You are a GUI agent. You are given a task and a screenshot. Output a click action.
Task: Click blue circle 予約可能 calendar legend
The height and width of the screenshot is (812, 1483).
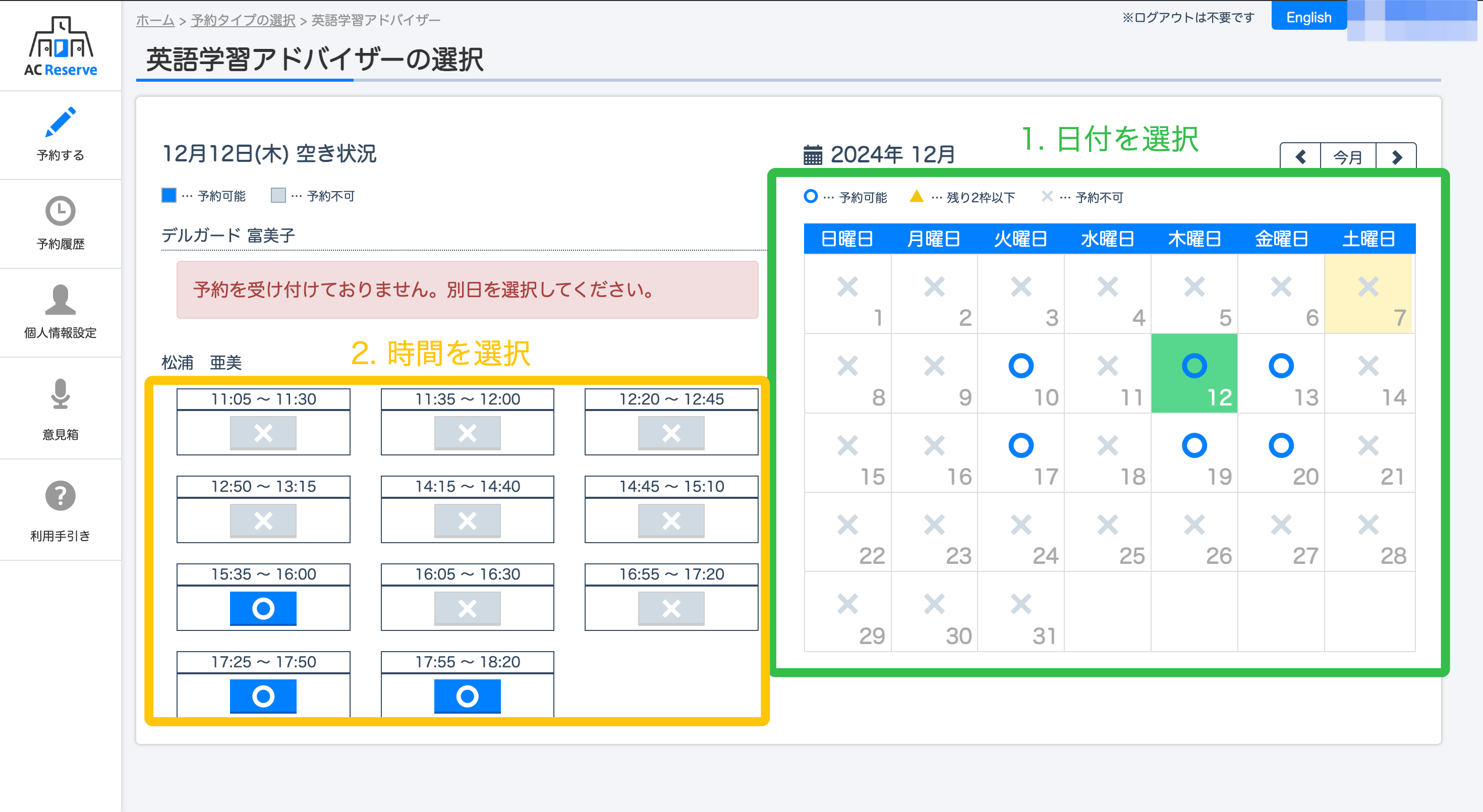(x=810, y=196)
